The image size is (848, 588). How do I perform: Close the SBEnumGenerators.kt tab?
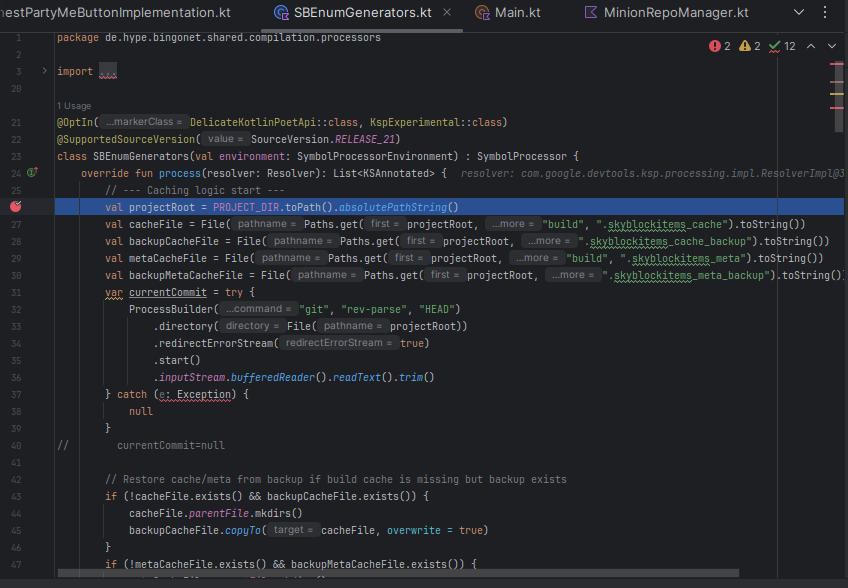point(447,12)
